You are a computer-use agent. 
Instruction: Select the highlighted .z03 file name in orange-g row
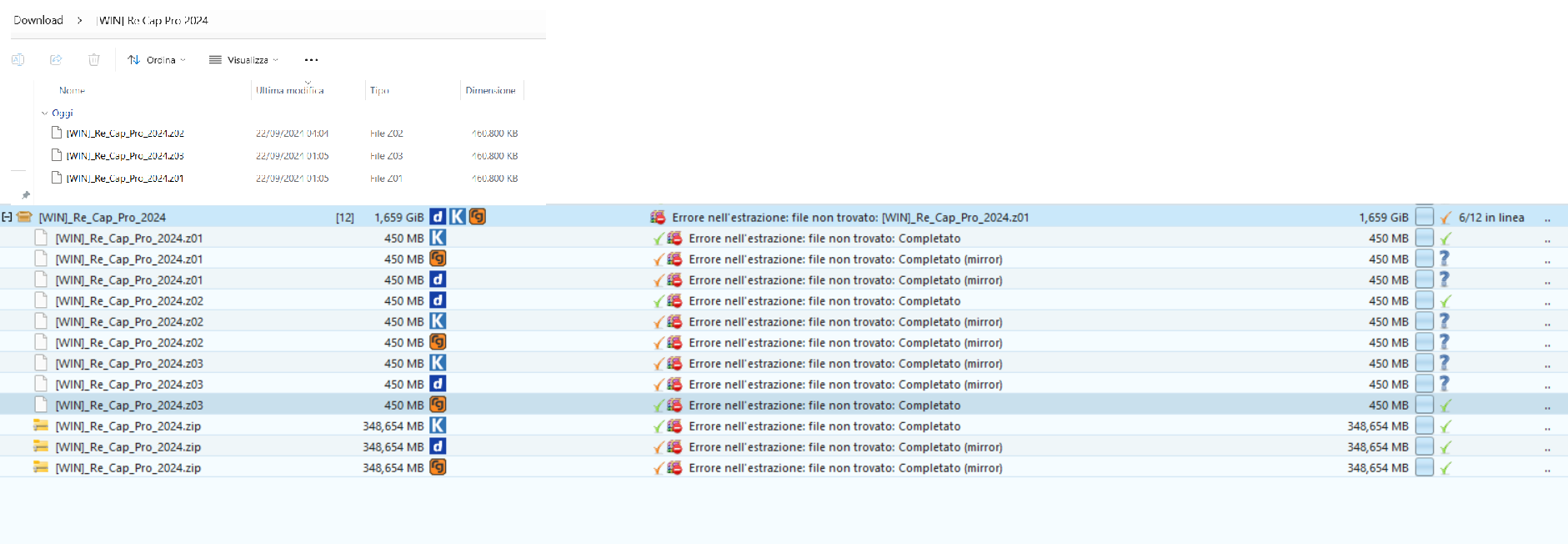(x=129, y=405)
